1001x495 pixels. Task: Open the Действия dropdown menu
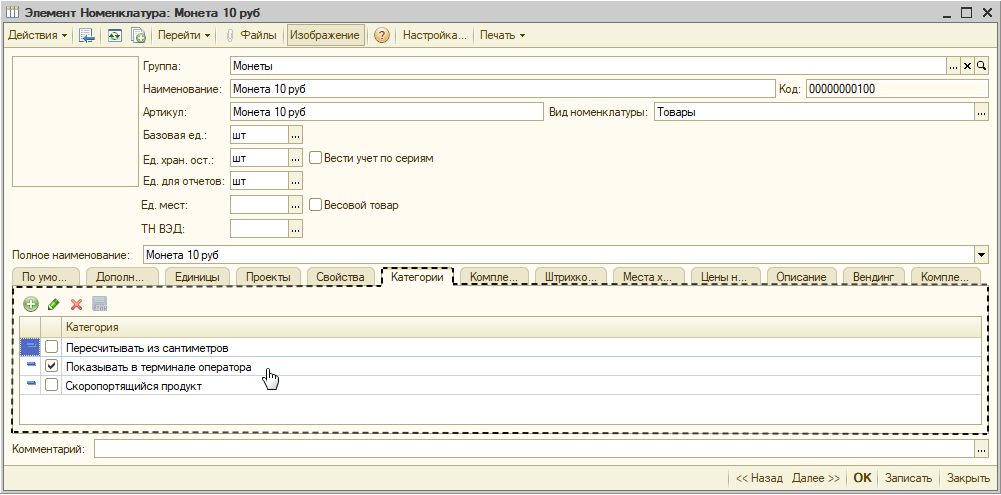[37, 35]
